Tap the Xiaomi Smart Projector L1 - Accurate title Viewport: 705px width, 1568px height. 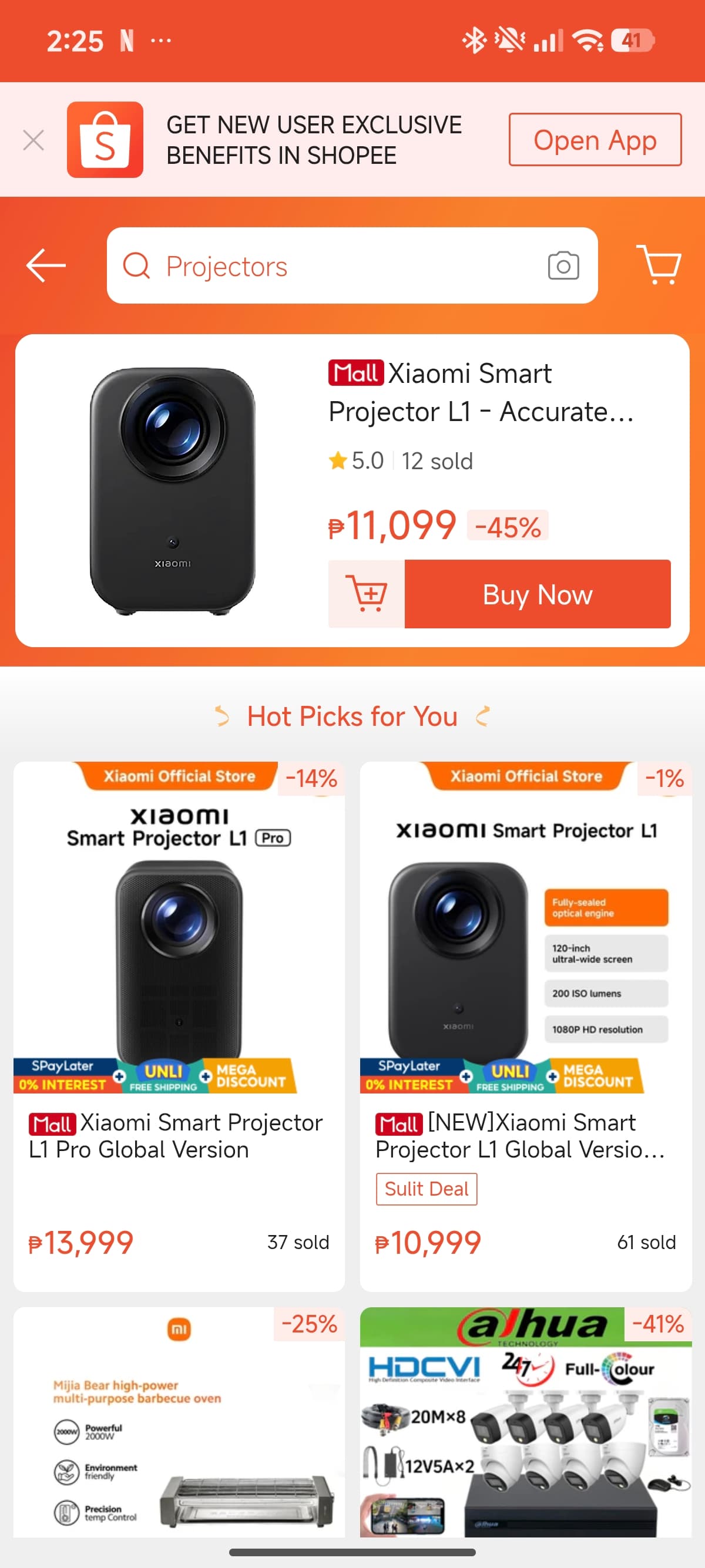point(482,392)
